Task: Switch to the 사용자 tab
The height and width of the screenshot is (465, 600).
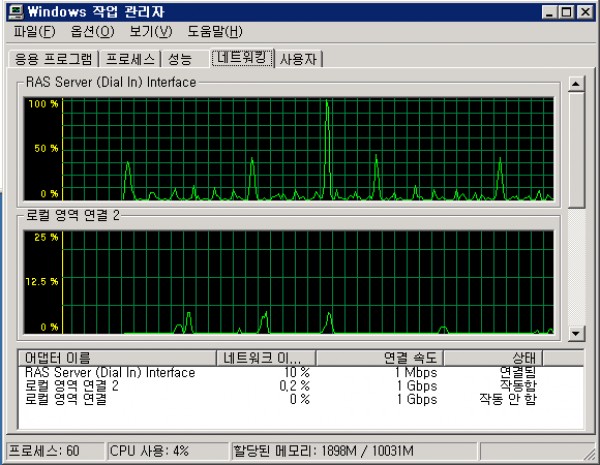Action: tap(298, 59)
